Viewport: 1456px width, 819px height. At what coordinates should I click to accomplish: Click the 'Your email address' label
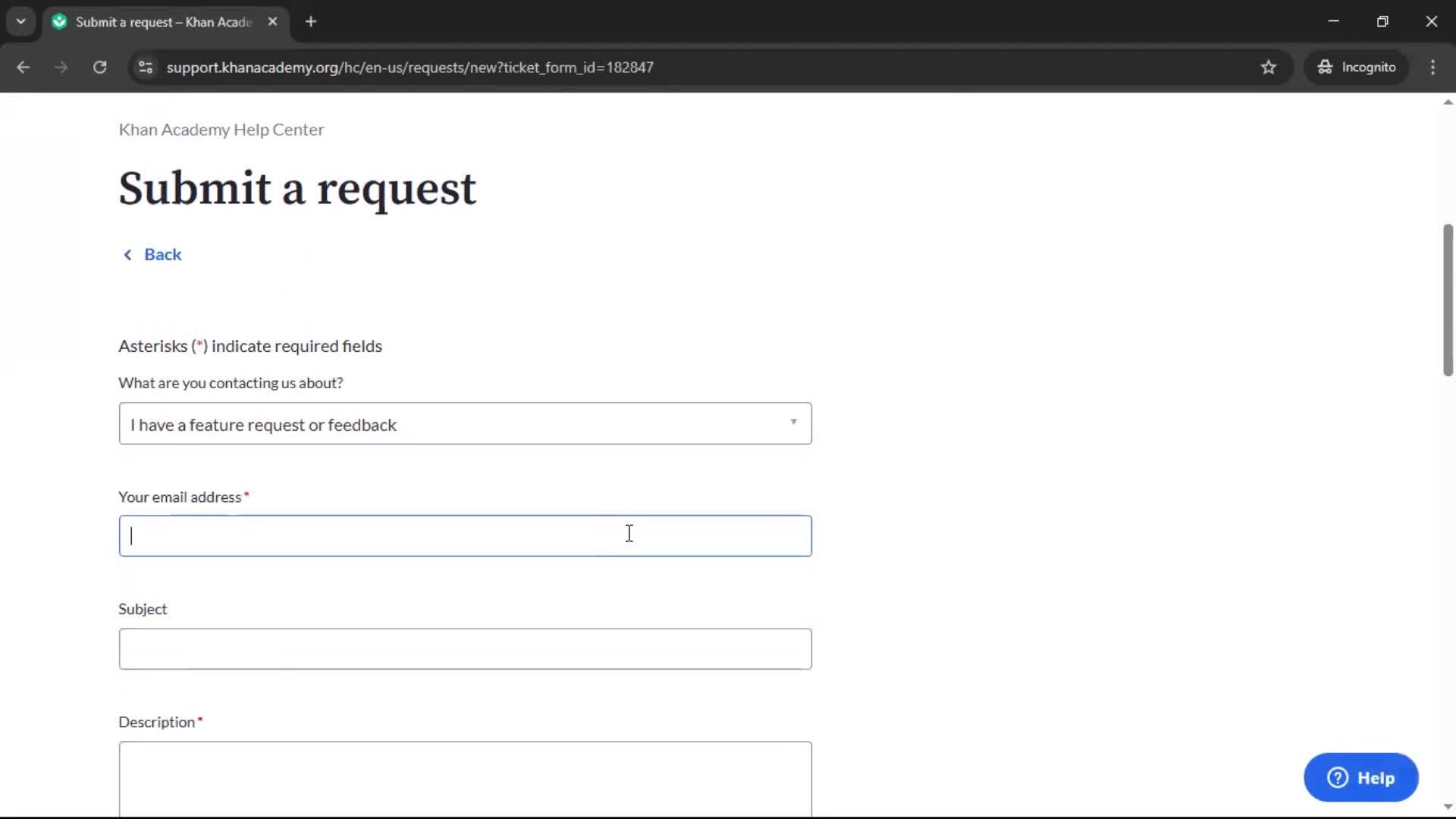[180, 497]
